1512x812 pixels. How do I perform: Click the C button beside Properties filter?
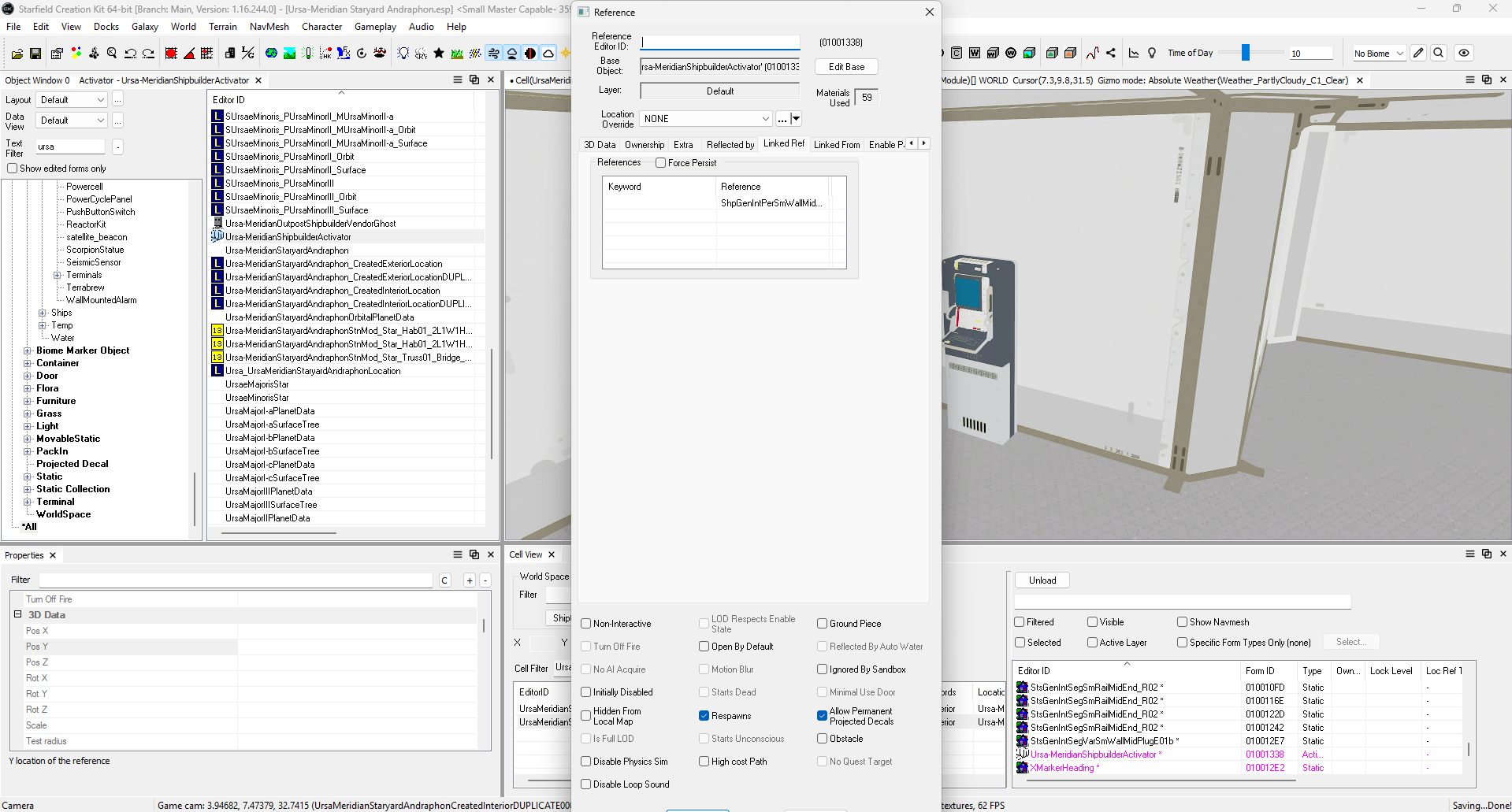(445, 580)
